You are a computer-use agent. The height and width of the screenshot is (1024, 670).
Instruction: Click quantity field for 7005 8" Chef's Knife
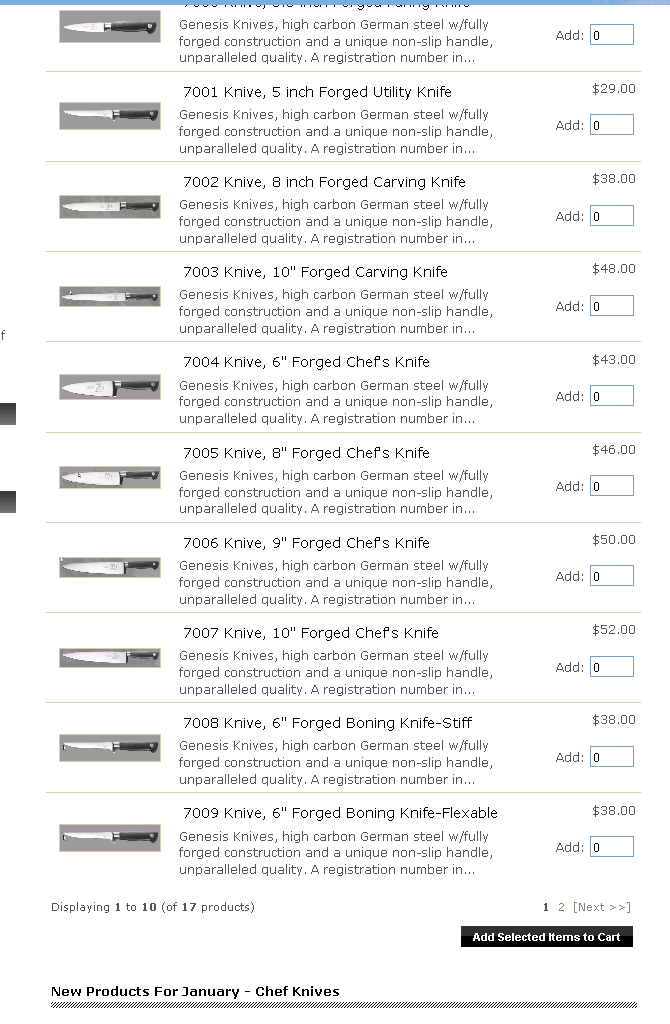tap(611, 486)
